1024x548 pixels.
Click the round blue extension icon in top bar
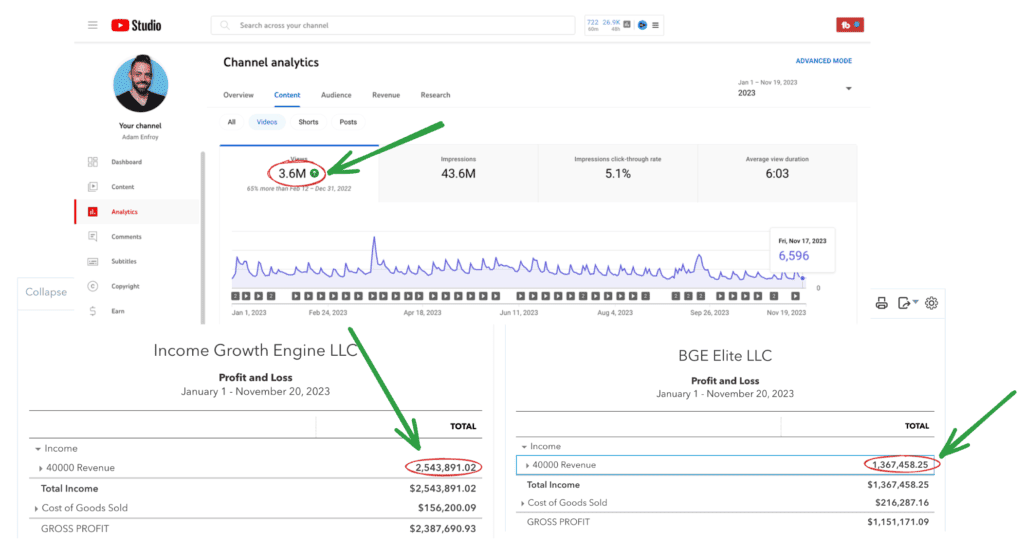click(x=643, y=25)
